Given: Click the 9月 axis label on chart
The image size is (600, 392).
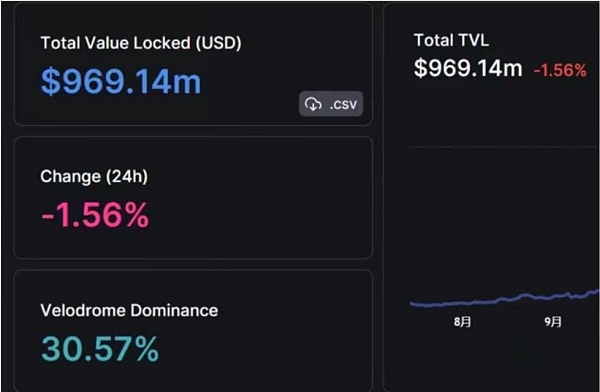Looking at the screenshot, I should click(553, 322).
